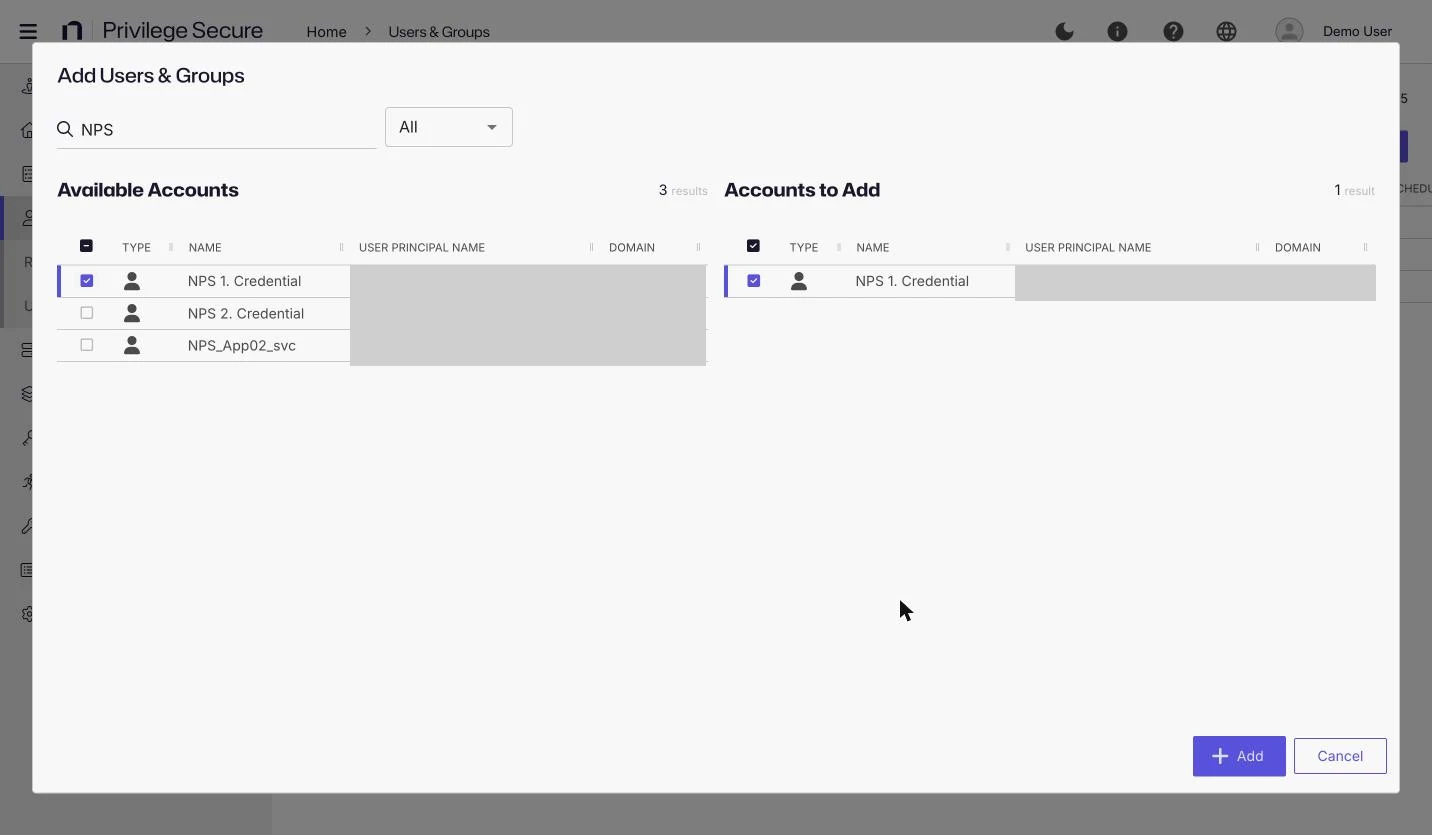1432x835 pixels.
Task: Open Users & Groups breadcrumb link
Action: [439, 31]
